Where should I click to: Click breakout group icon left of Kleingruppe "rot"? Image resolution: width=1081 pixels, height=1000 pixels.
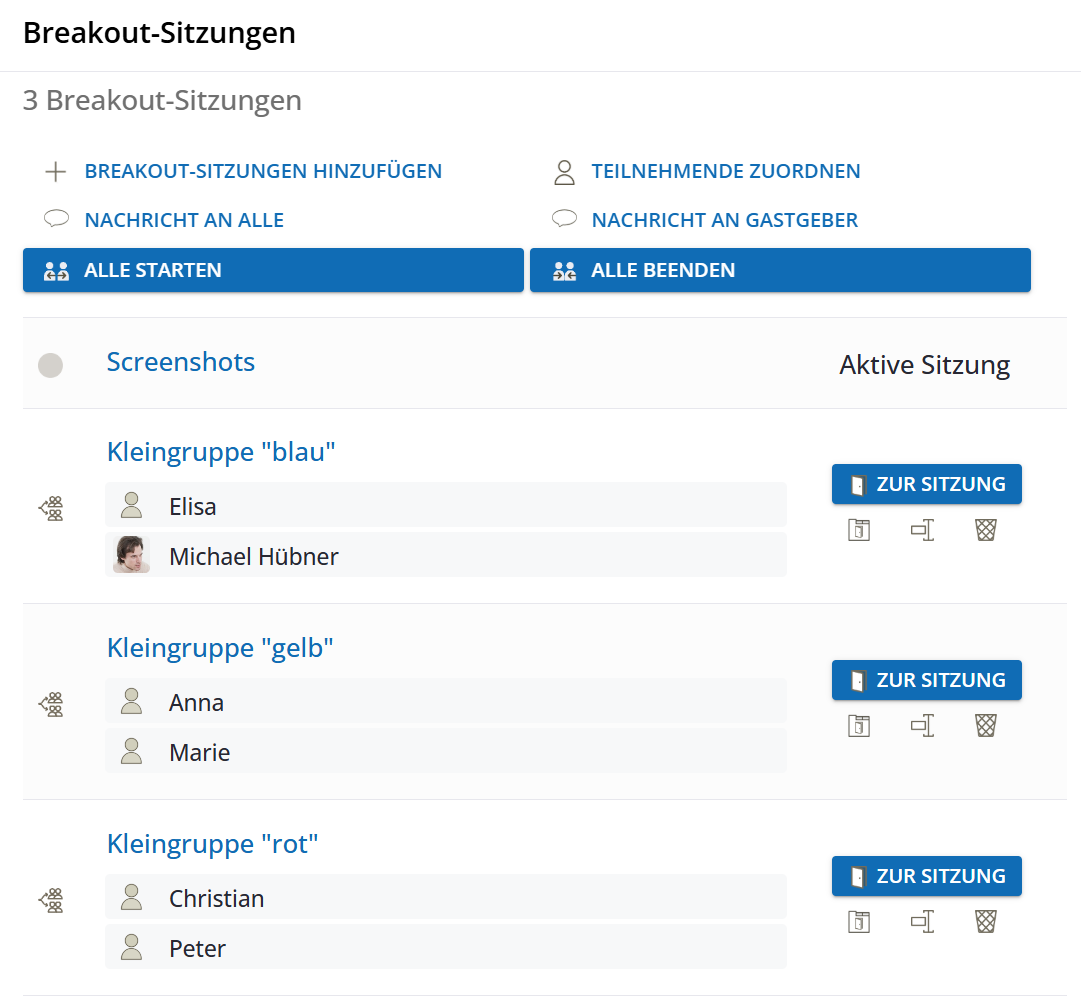(51, 900)
